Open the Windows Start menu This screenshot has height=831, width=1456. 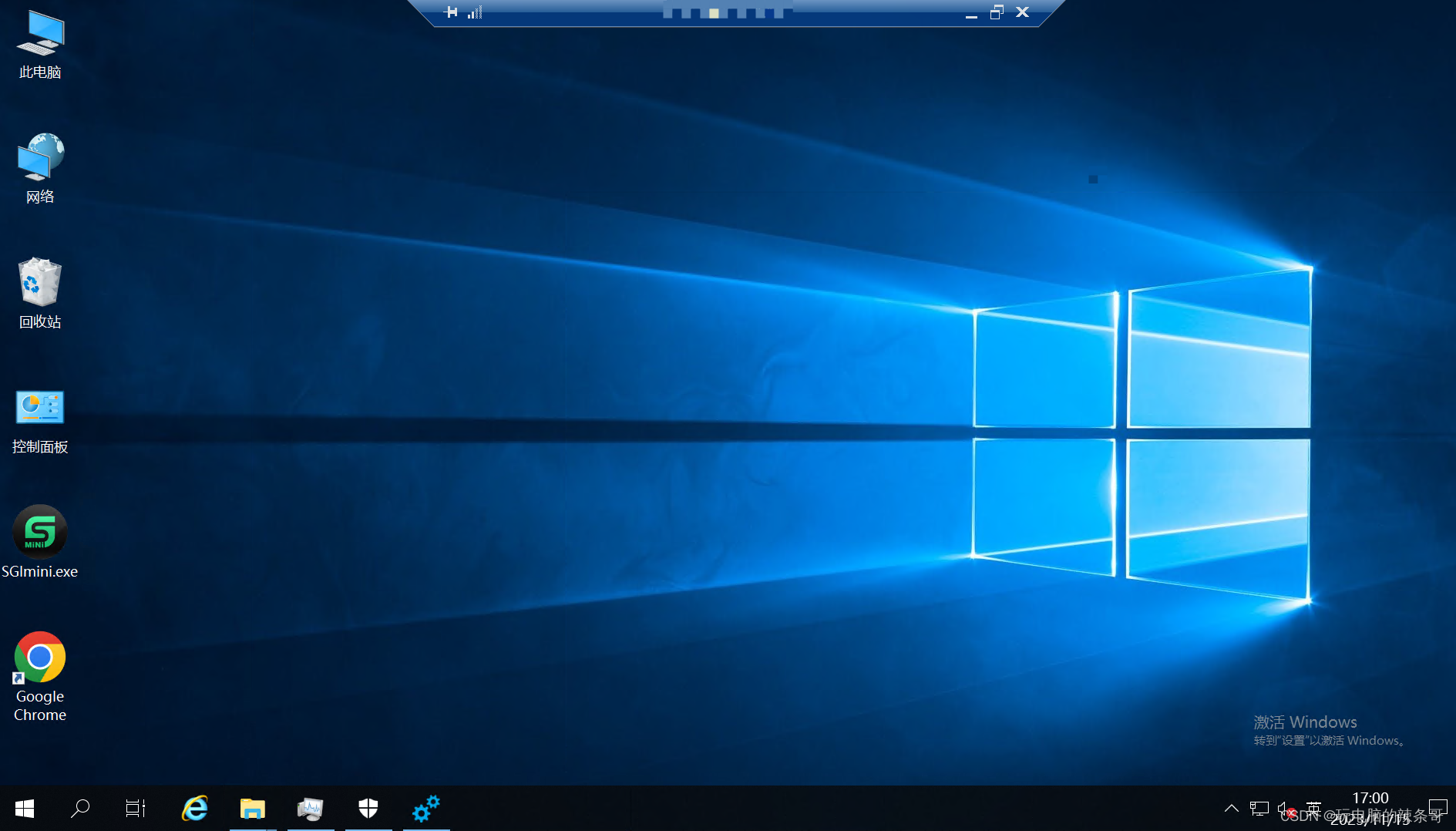pos(25,809)
